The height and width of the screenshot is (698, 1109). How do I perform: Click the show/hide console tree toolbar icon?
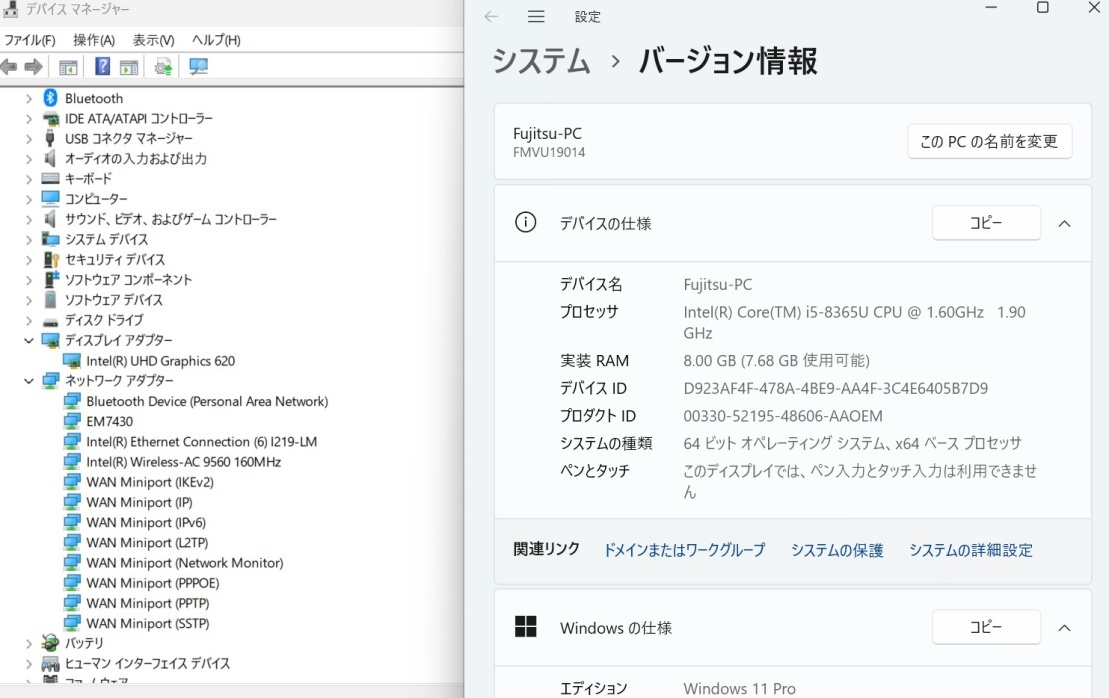click(68, 67)
